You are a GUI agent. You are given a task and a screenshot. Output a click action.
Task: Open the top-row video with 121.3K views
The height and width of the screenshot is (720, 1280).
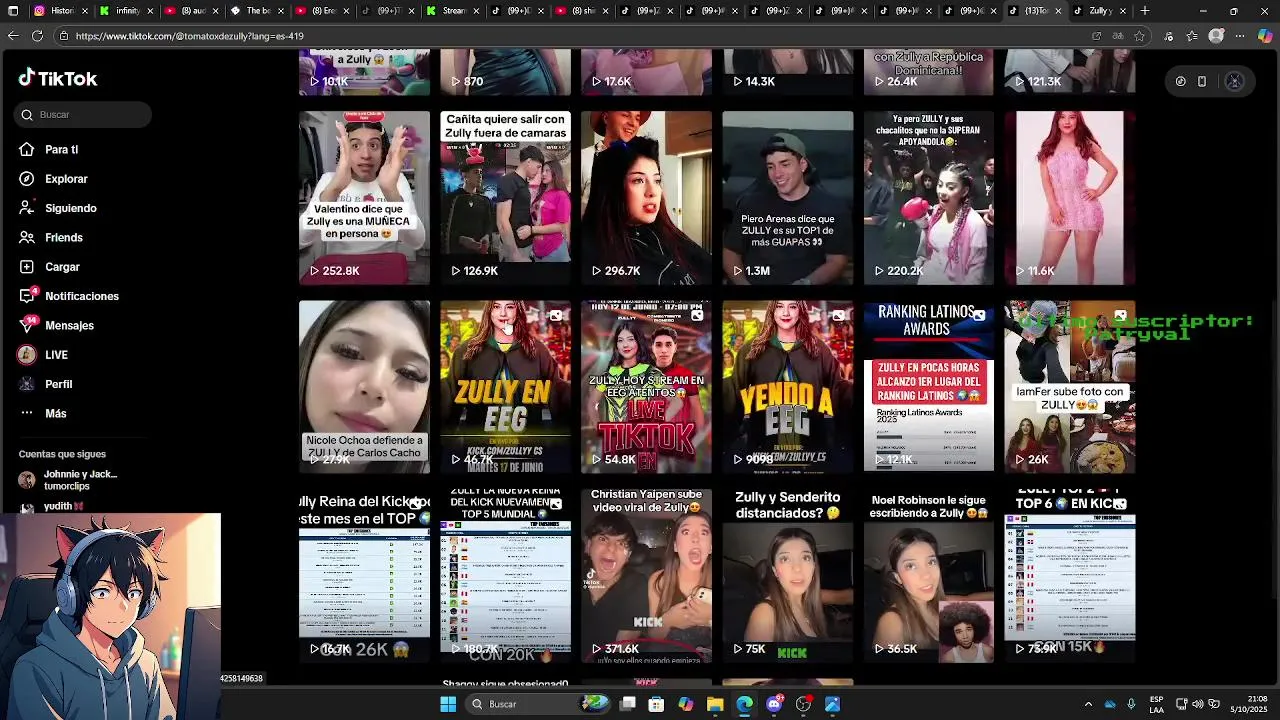pyautogui.click(x=1070, y=72)
